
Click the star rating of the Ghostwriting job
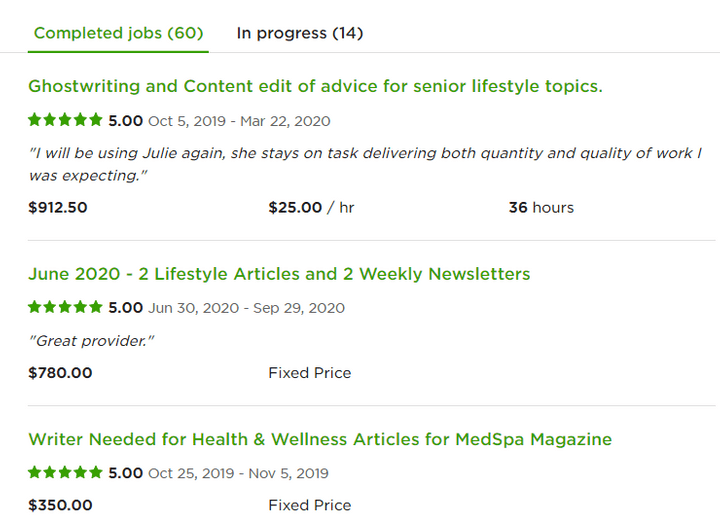click(65, 120)
